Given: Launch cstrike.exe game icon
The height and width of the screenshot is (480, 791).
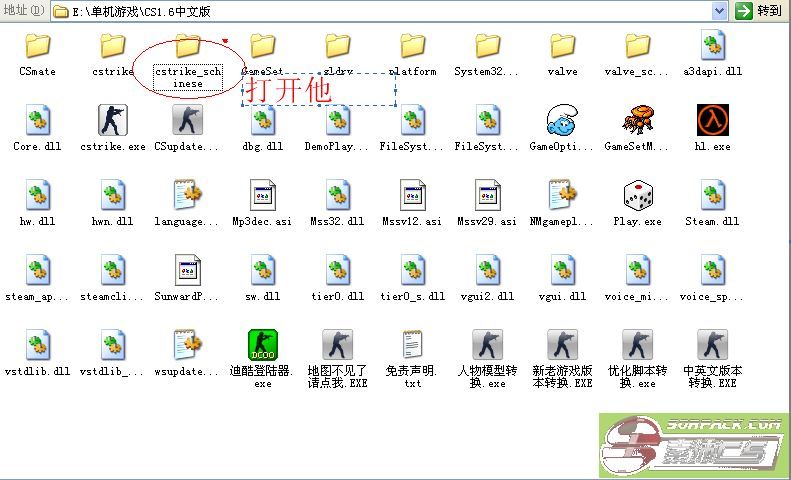Looking at the screenshot, I should tap(112, 120).
